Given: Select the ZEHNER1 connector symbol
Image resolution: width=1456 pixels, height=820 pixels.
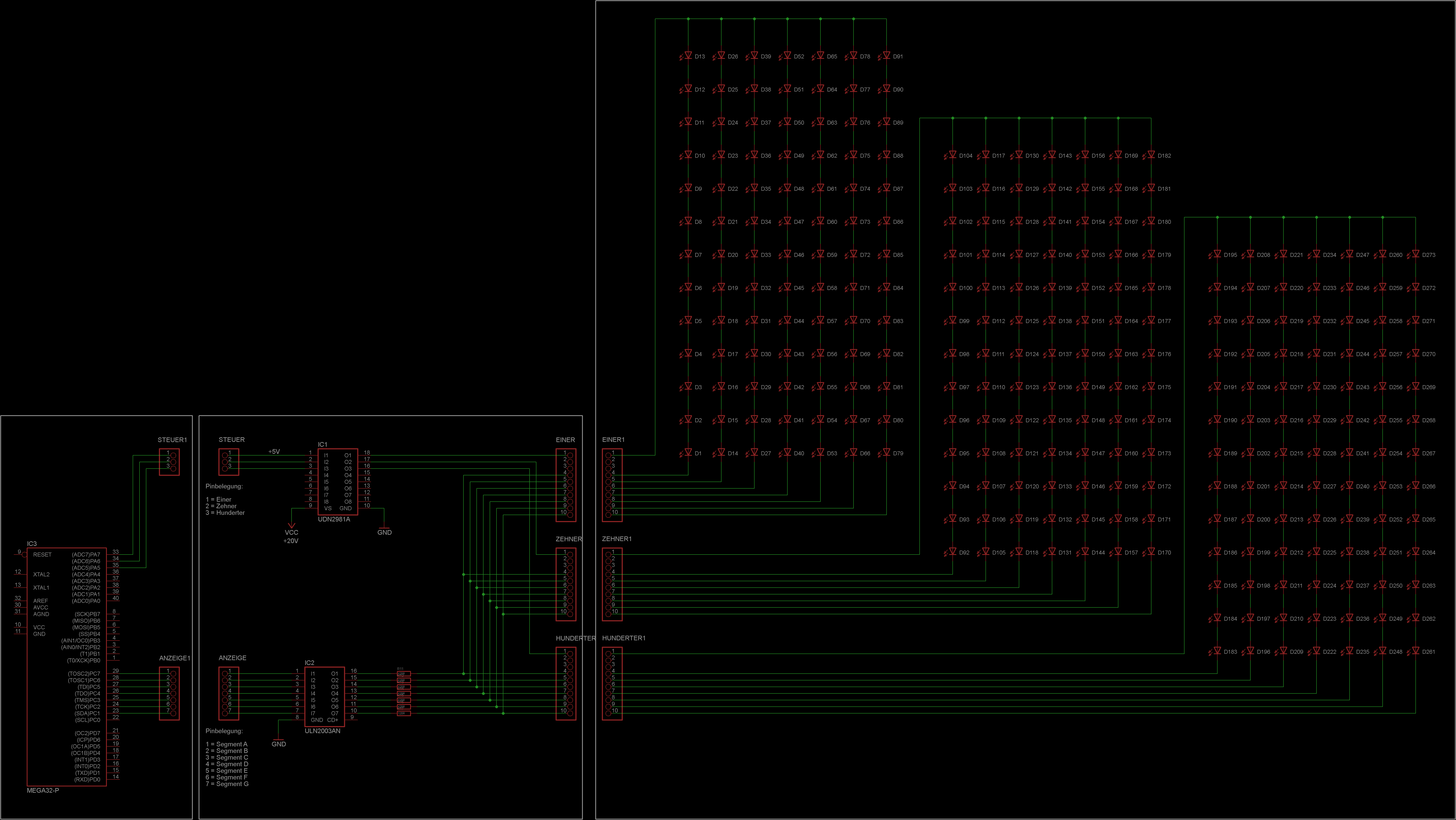Looking at the screenshot, I should pyautogui.click(x=612, y=584).
